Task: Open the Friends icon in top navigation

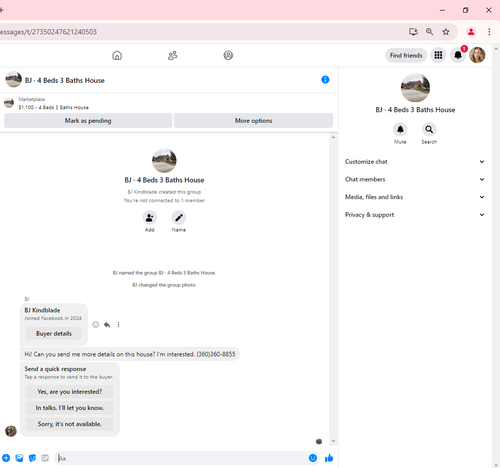Action: pos(172,55)
